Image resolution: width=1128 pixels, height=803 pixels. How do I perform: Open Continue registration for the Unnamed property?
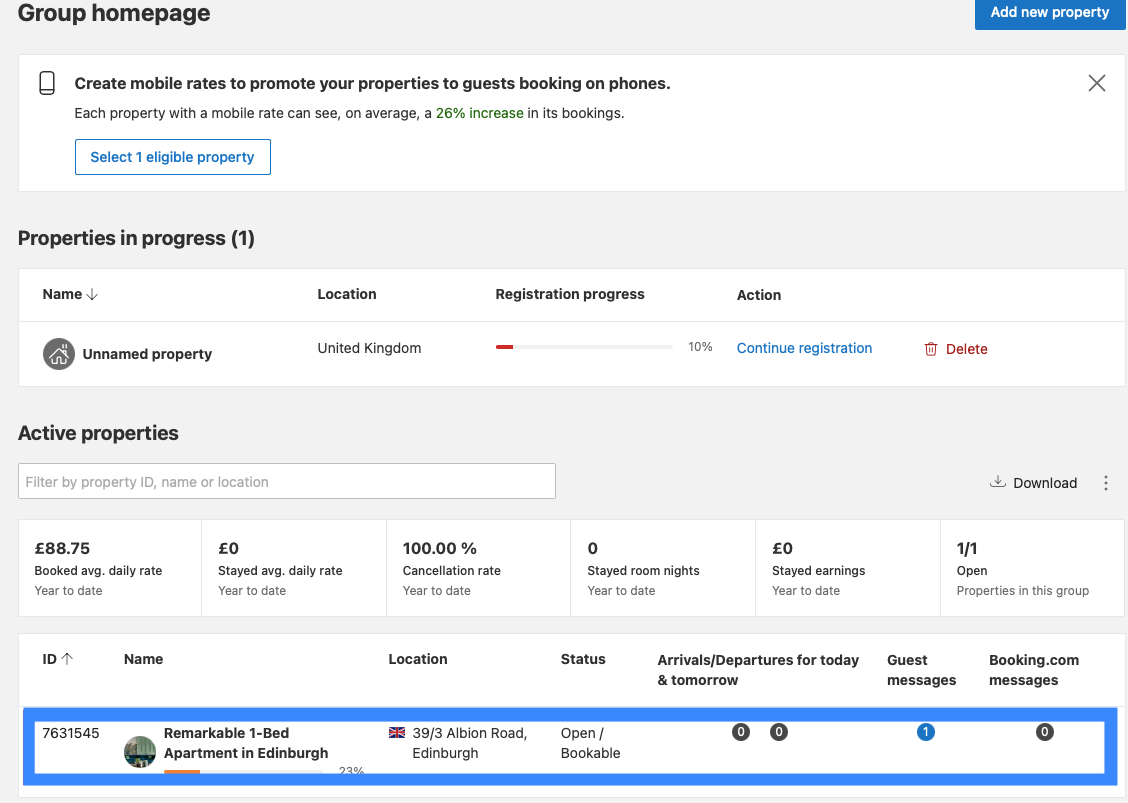pyautogui.click(x=804, y=347)
